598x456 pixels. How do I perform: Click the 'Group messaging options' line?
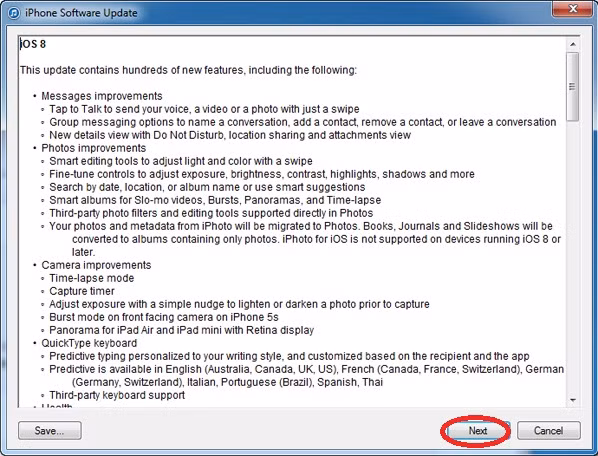pyautogui.click(x=303, y=122)
